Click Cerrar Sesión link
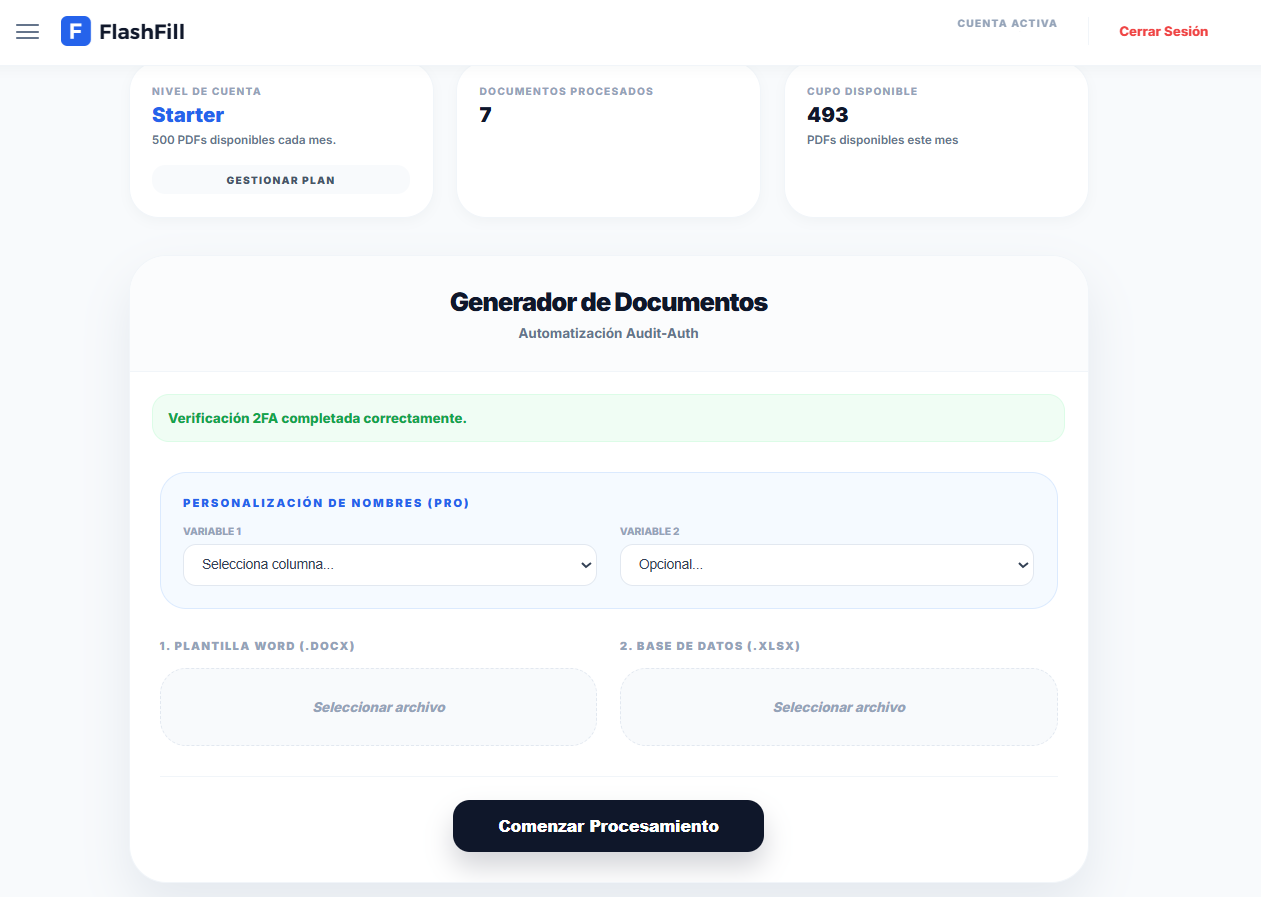The width and height of the screenshot is (1261, 897). point(1163,31)
